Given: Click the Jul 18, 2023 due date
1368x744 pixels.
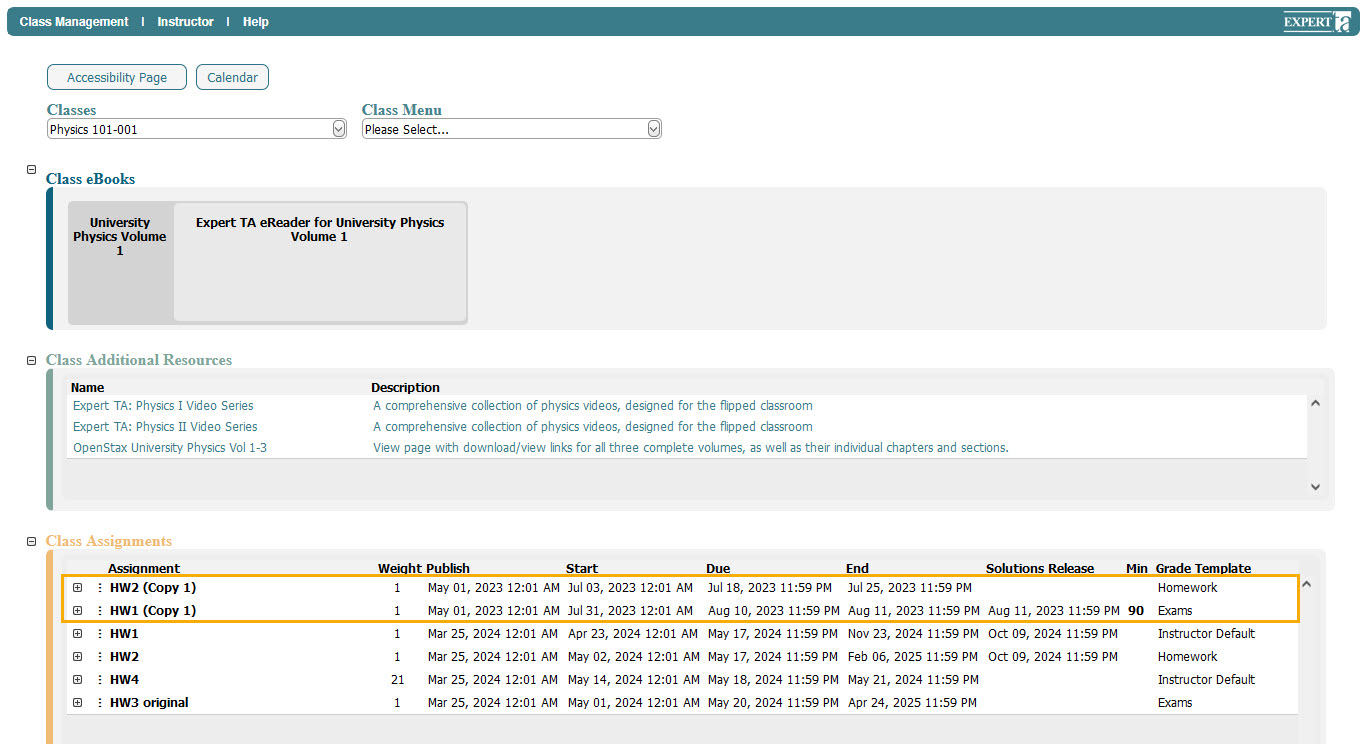Looking at the screenshot, I should (x=770, y=588).
